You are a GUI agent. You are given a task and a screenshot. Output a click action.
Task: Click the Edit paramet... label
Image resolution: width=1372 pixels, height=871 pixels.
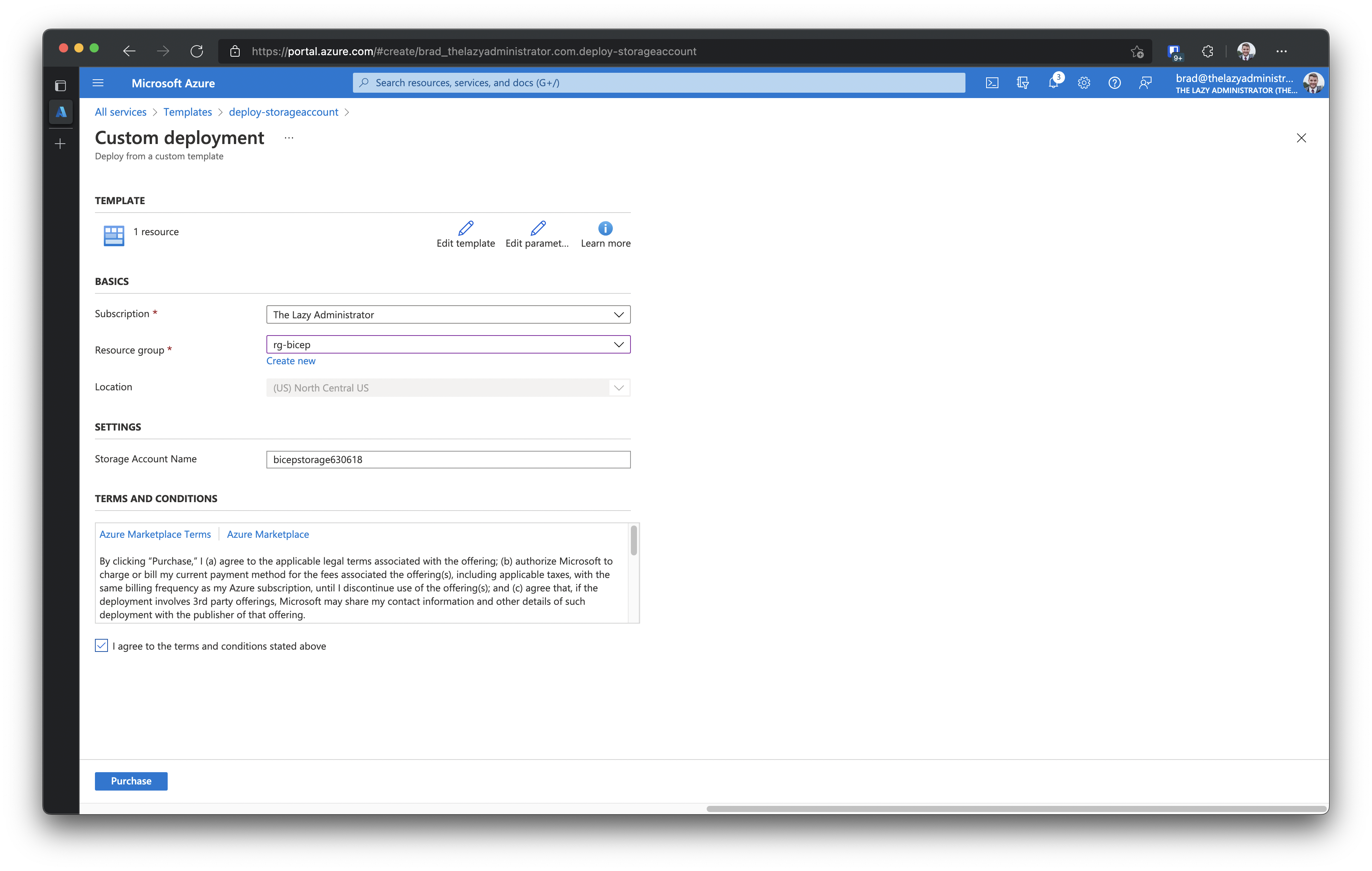(x=537, y=243)
